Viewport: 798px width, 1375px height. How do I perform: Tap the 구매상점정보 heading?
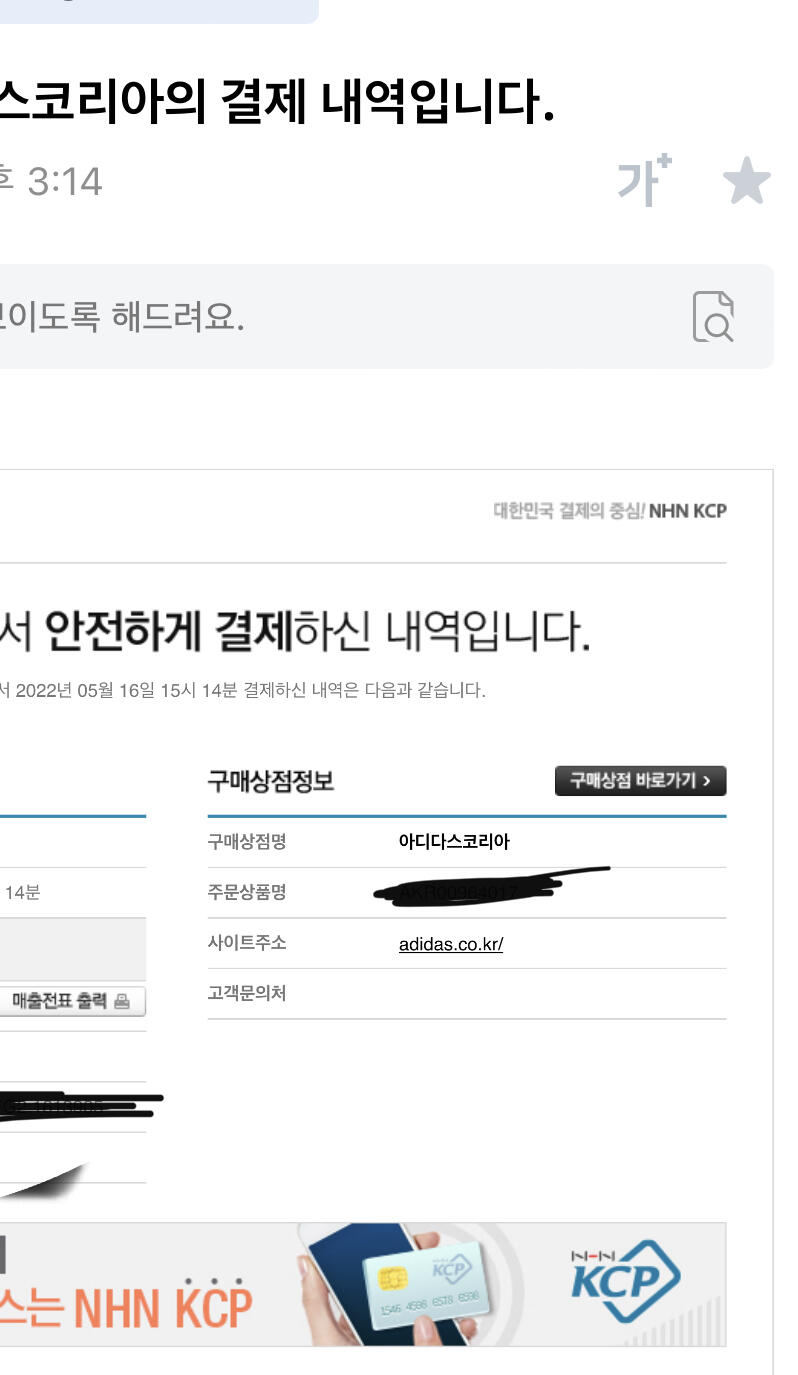coord(270,782)
